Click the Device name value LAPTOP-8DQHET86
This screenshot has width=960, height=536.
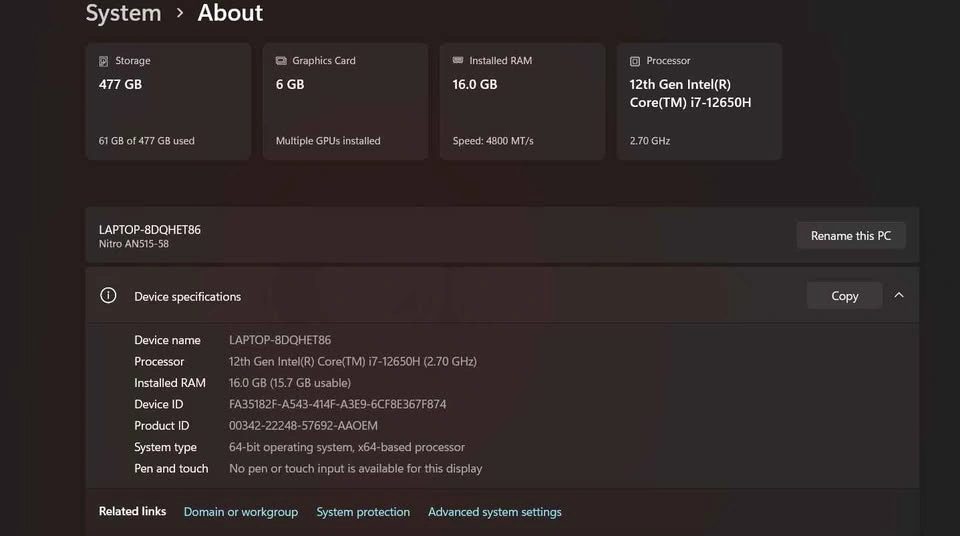[x=280, y=340]
